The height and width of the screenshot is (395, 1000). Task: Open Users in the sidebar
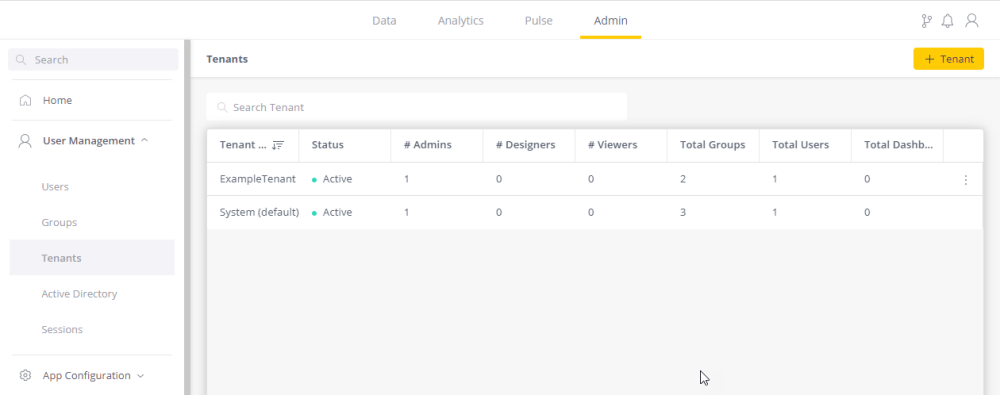pyautogui.click(x=55, y=187)
